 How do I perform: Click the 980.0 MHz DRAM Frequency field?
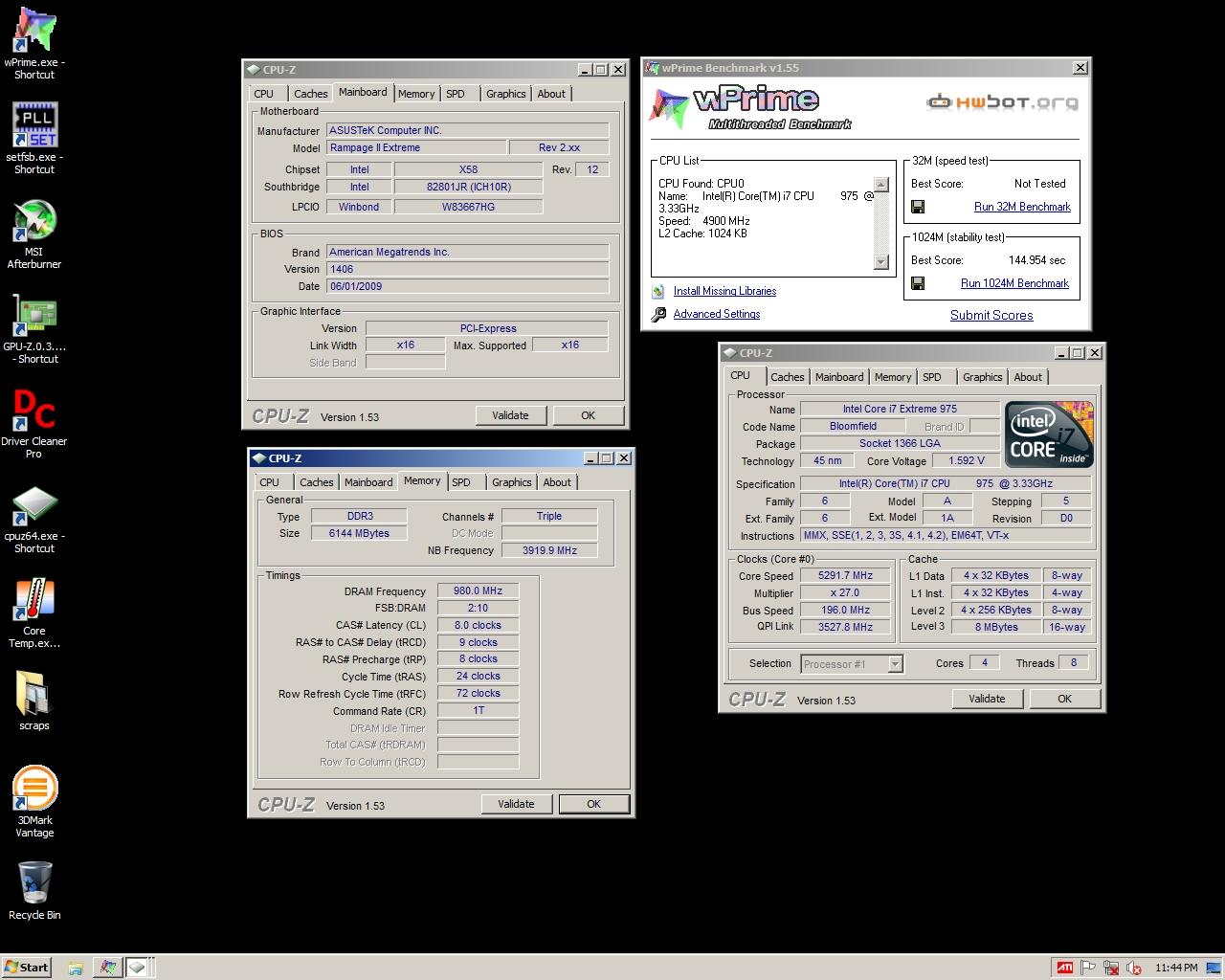click(x=478, y=590)
